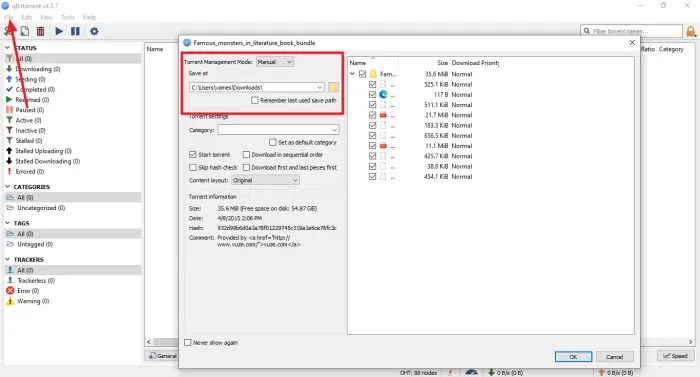Select Stalled Downloading (0) filter
Viewport: 700px width, 377px height.
point(47,161)
